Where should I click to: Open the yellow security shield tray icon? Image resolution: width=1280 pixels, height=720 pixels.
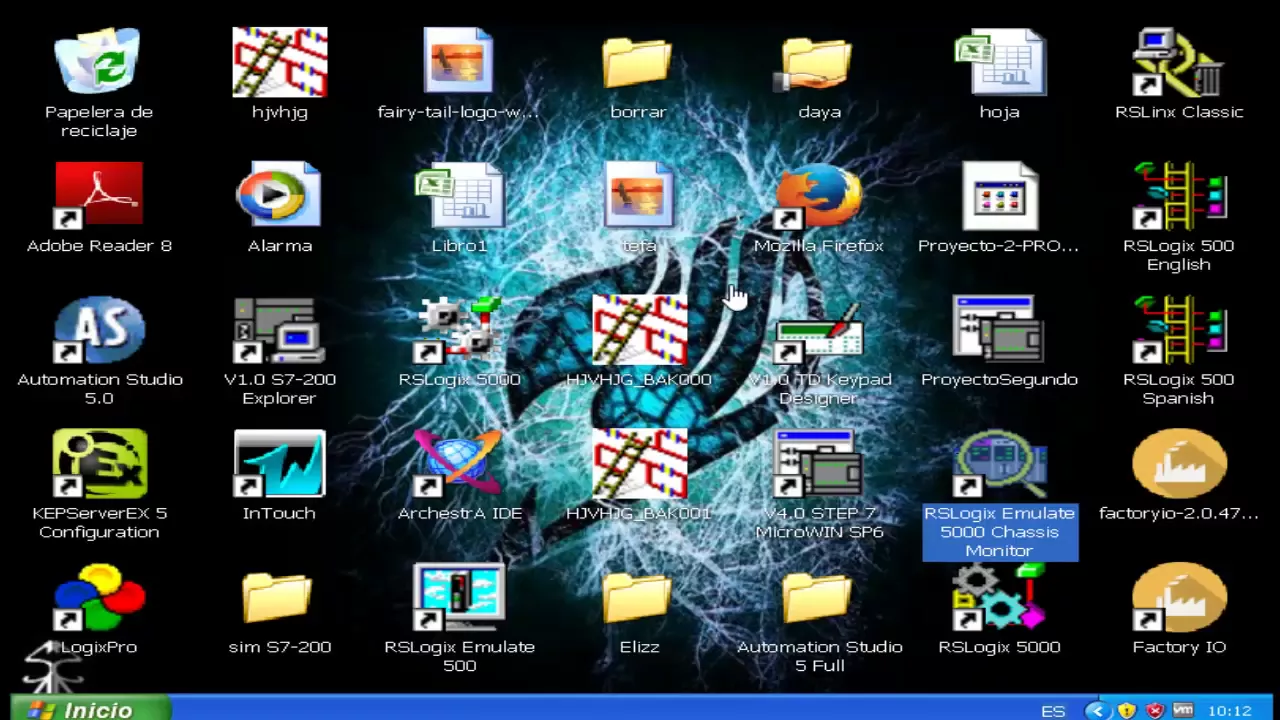point(1126,711)
